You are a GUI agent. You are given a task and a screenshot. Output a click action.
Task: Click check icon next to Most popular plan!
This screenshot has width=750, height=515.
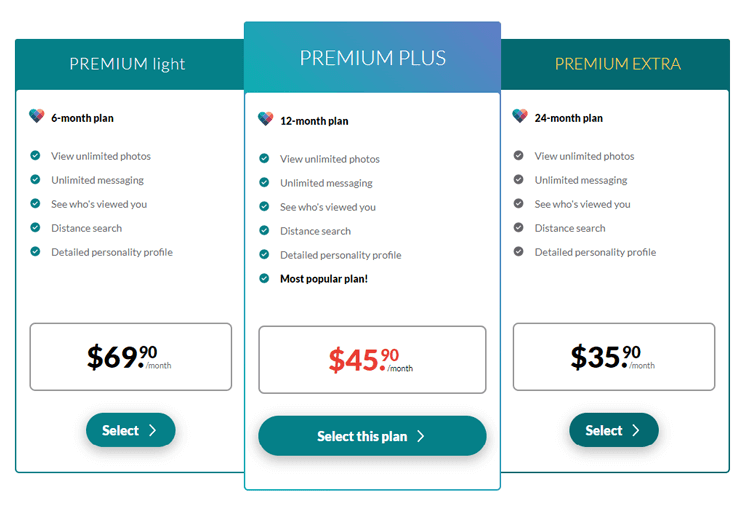(x=264, y=278)
